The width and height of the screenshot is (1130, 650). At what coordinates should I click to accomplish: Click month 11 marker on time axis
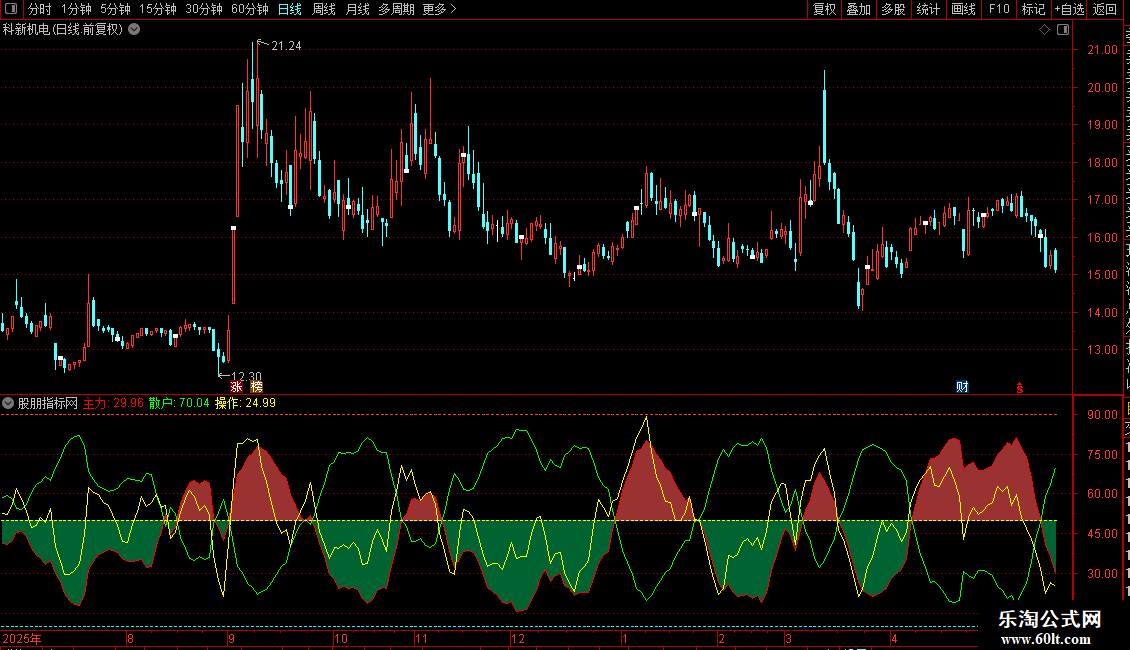pyautogui.click(x=422, y=638)
